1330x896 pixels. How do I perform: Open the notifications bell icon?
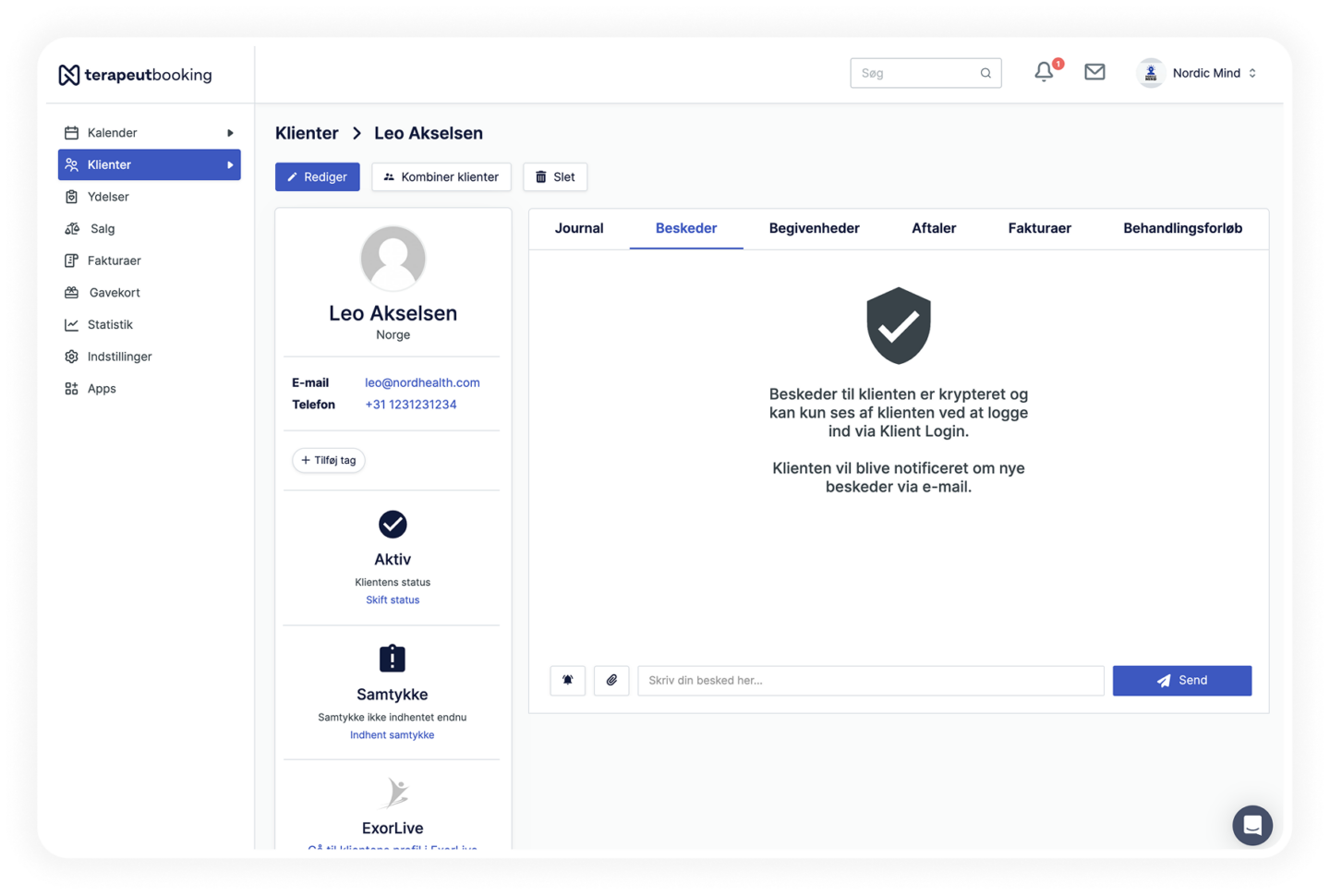1044,72
